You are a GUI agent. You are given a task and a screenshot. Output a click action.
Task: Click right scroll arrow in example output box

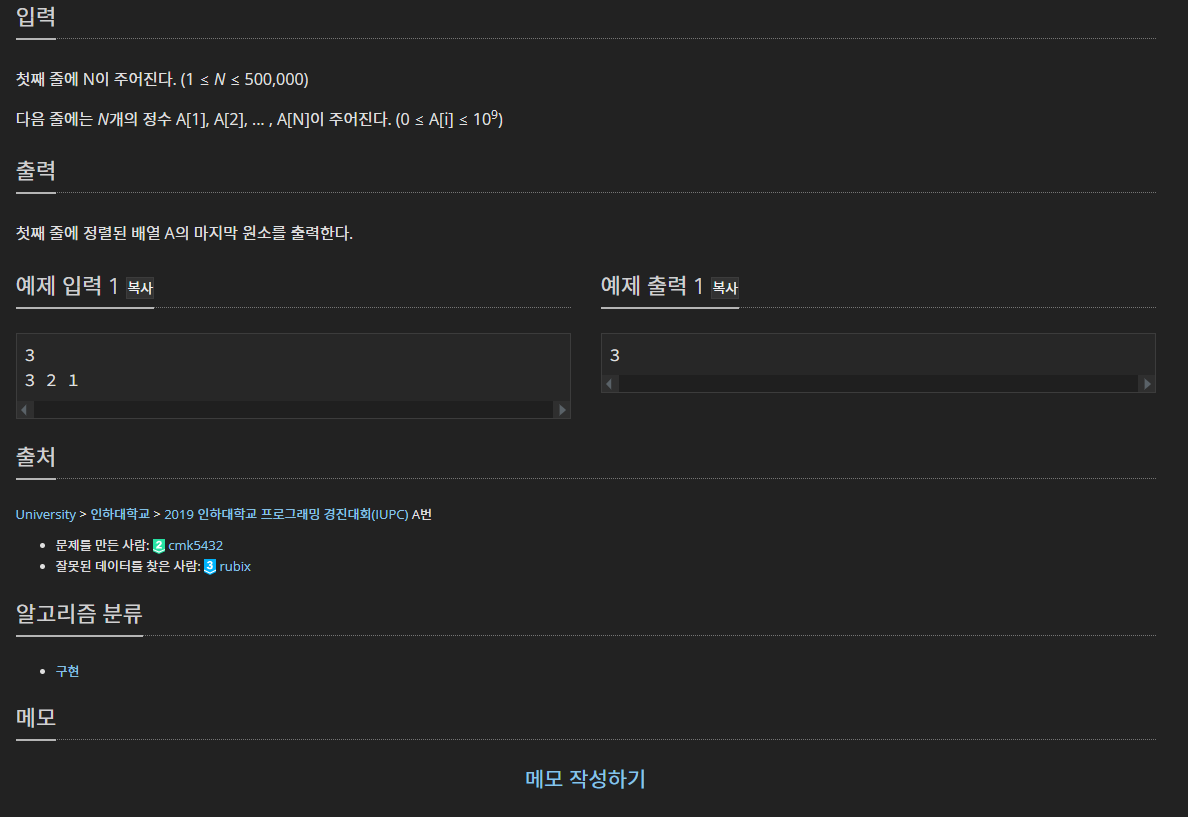pyautogui.click(x=1147, y=383)
